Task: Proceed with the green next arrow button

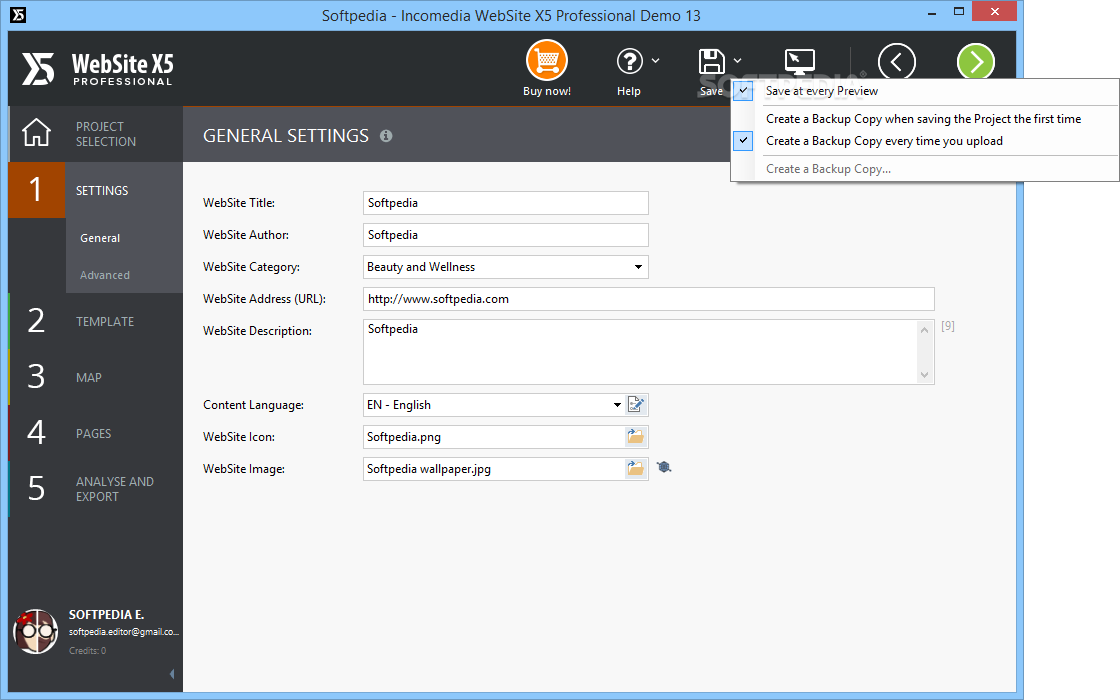Action: click(976, 61)
